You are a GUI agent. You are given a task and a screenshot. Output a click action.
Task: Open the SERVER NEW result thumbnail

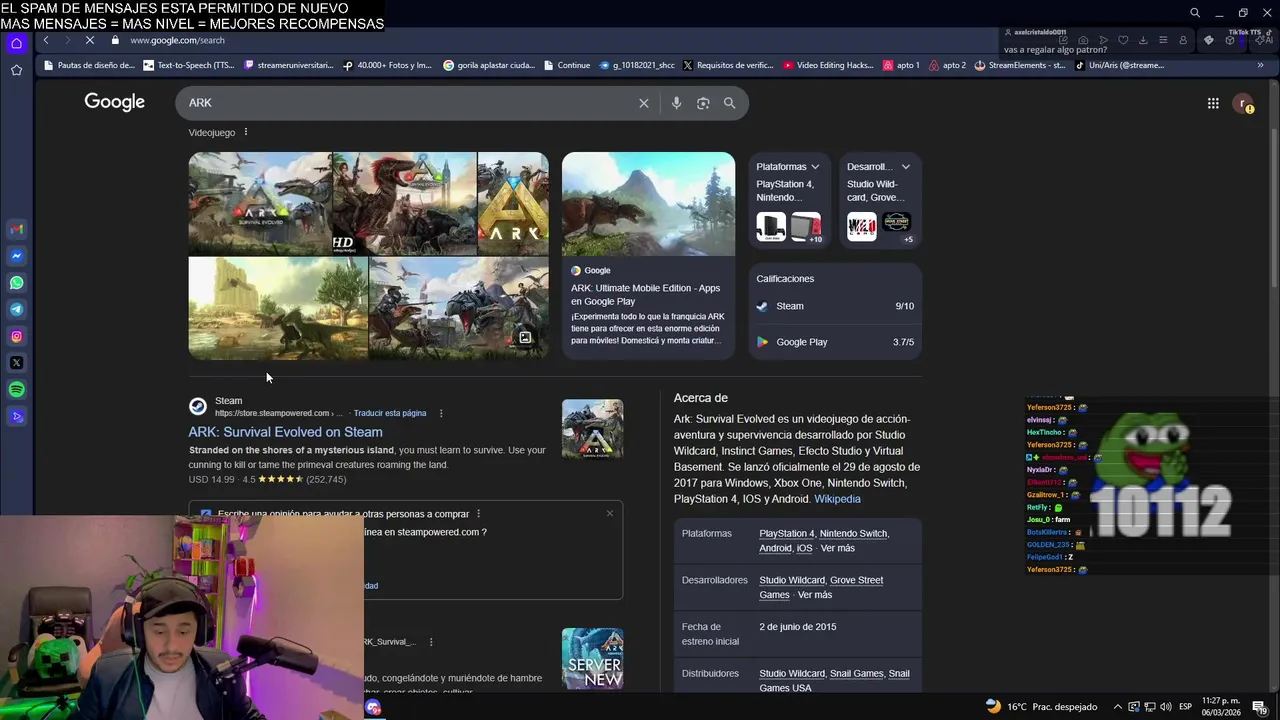592,658
